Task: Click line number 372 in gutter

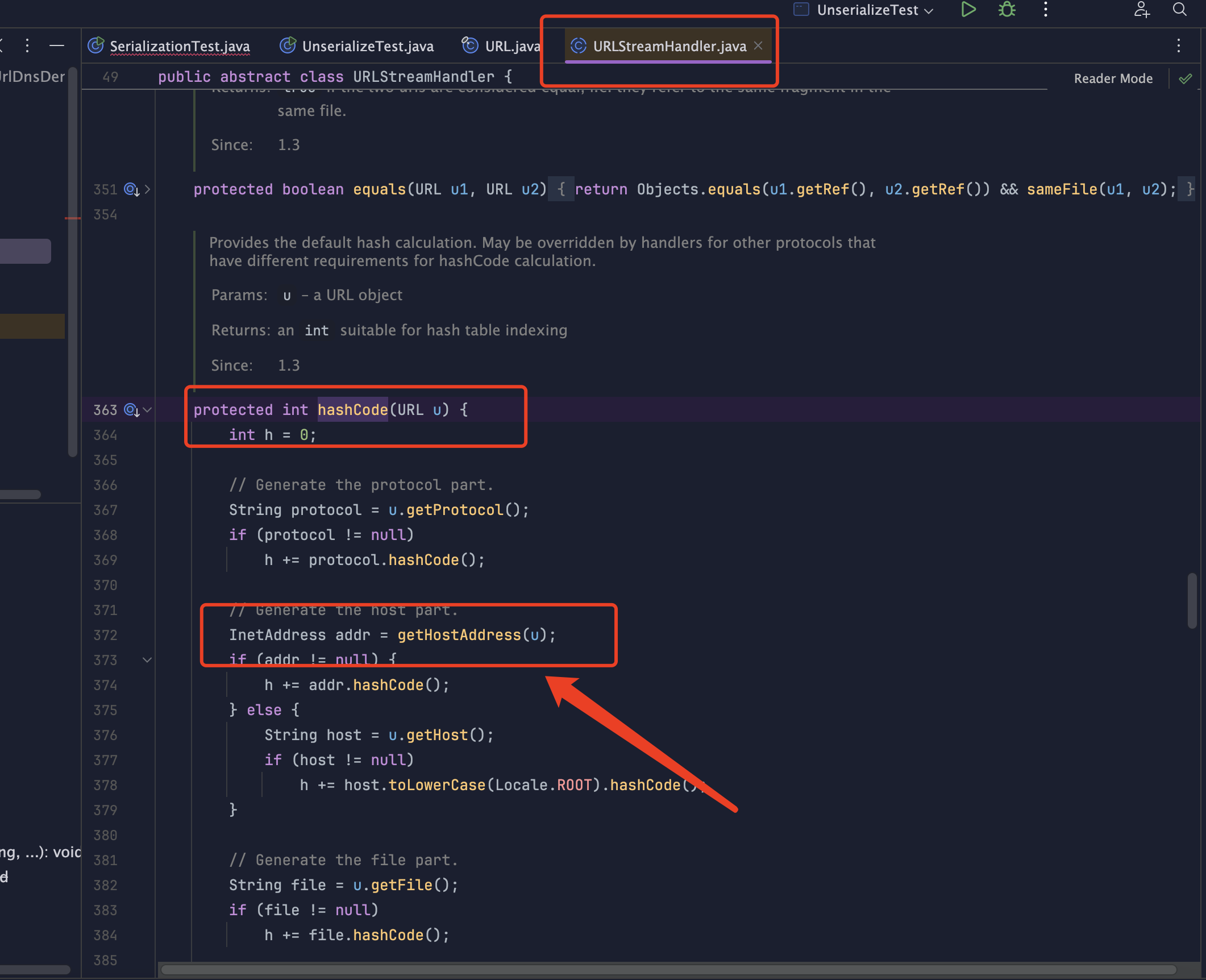Action: (x=105, y=635)
